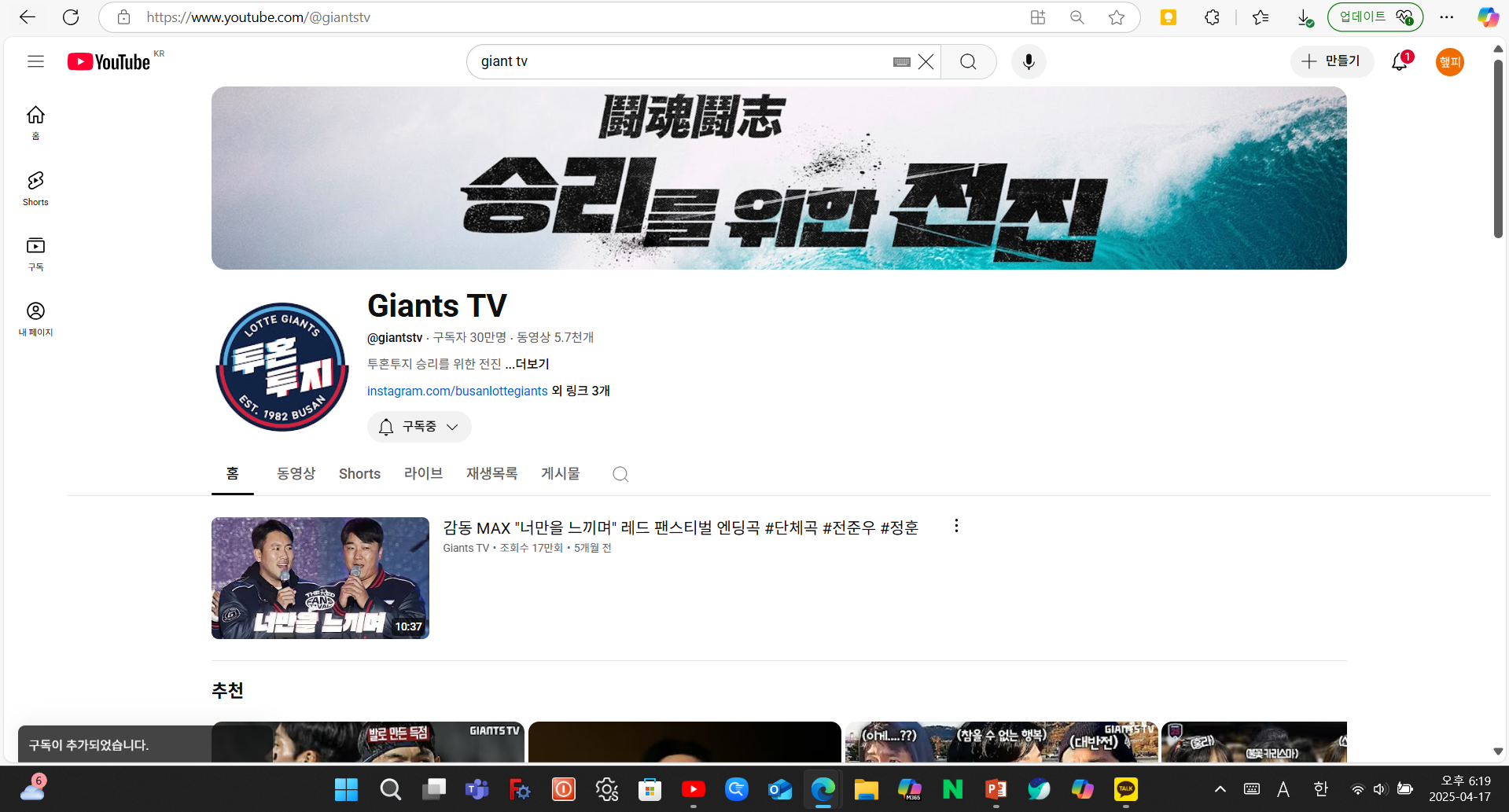Open more options for featured video
This screenshot has width=1509, height=812.
956,526
